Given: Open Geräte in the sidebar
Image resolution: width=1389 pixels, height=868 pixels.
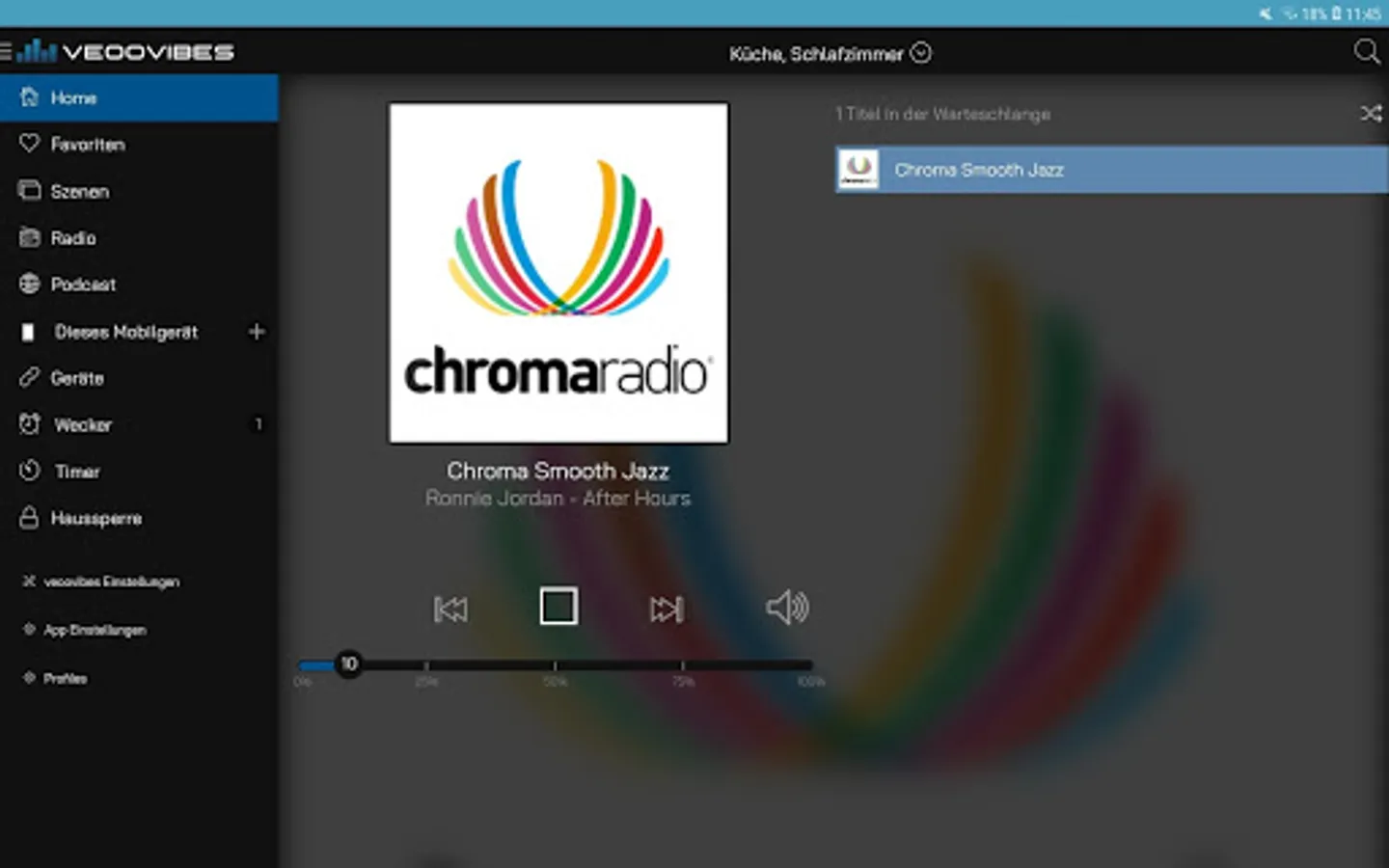Looking at the screenshot, I should pyautogui.click(x=139, y=378).
